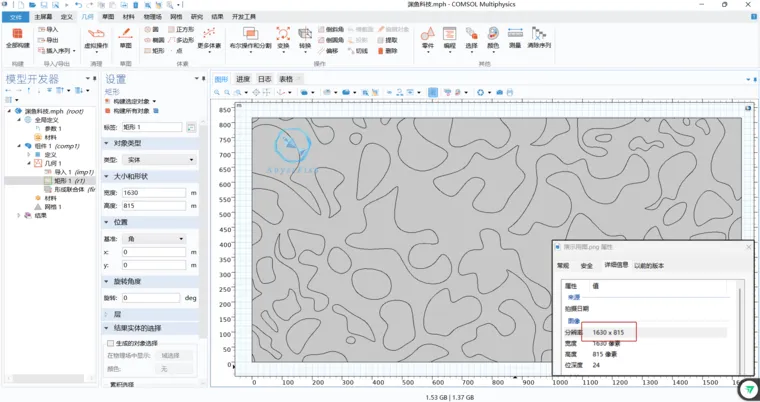Screen dimensions: 760x402
Task: Select the 正方形 (square) primitive
Action: tap(181, 30)
